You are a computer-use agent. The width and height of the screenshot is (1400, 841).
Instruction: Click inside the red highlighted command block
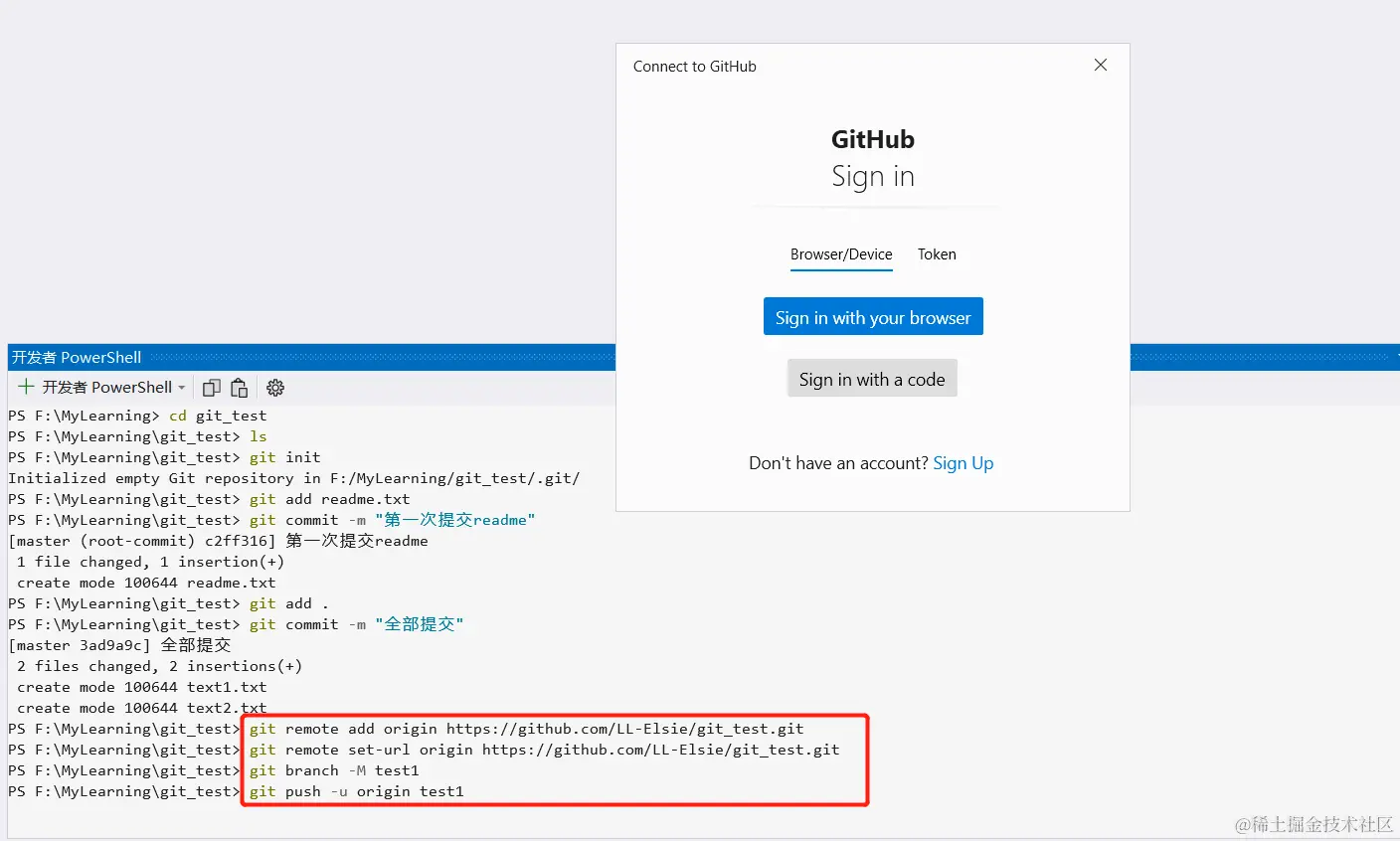(x=554, y=759)
